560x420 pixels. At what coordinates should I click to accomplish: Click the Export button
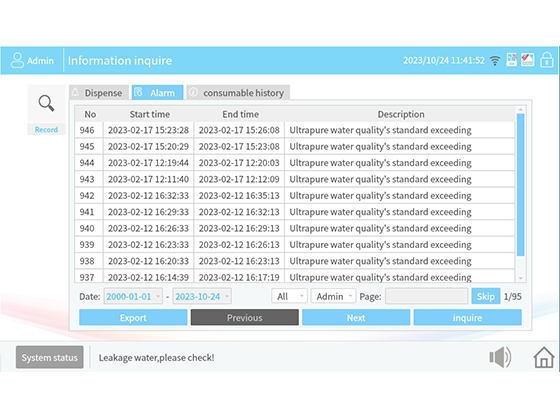pos(133,318)
